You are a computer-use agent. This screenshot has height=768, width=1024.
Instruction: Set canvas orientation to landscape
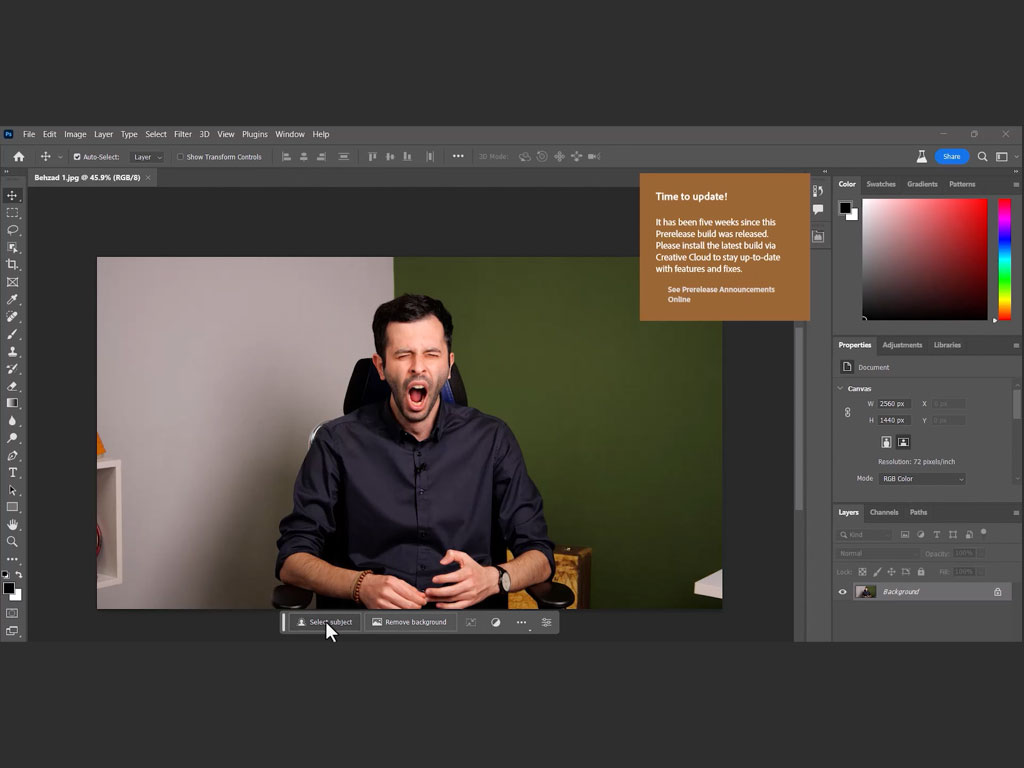(903, 442)
